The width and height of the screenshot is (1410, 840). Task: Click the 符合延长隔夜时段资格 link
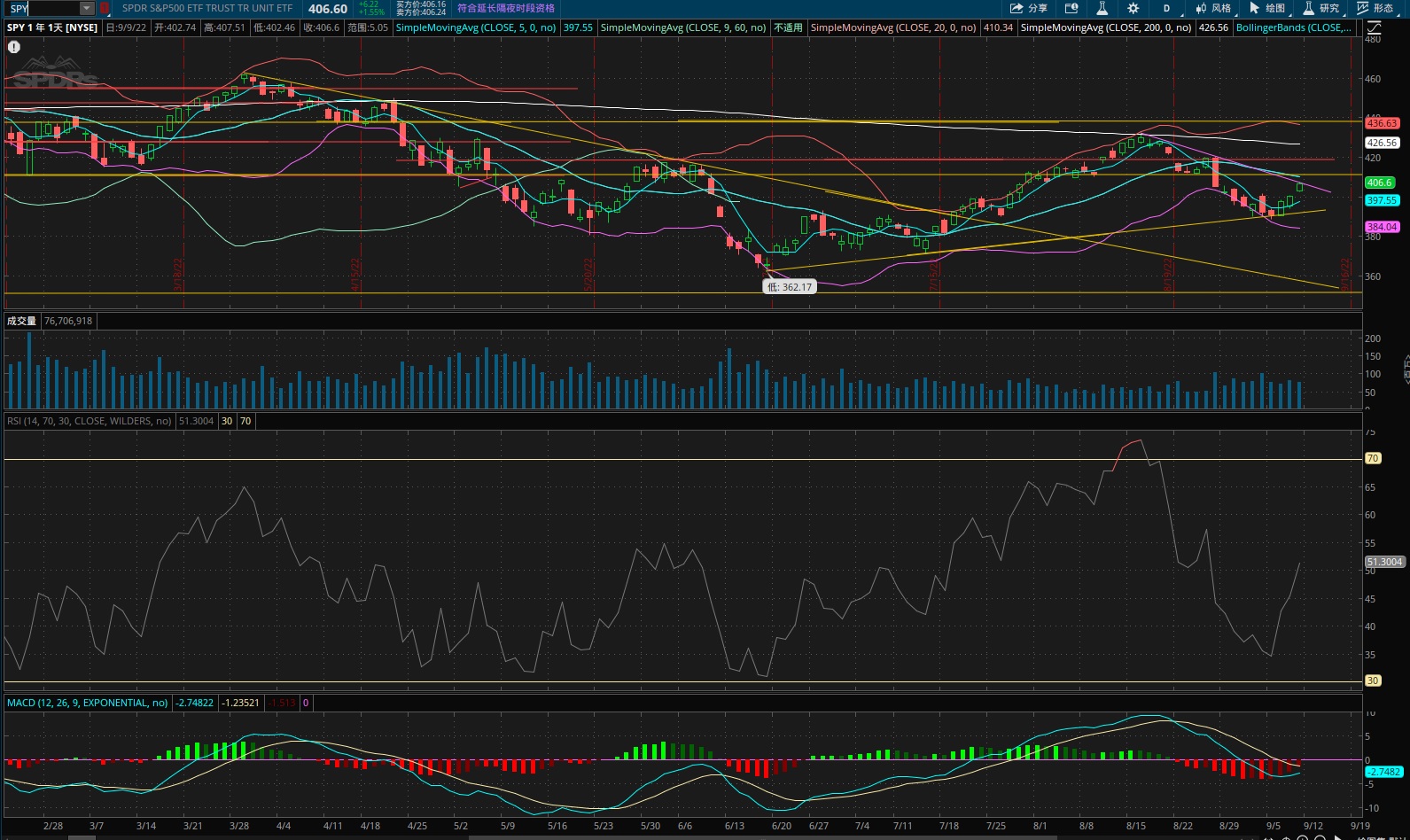506,8
